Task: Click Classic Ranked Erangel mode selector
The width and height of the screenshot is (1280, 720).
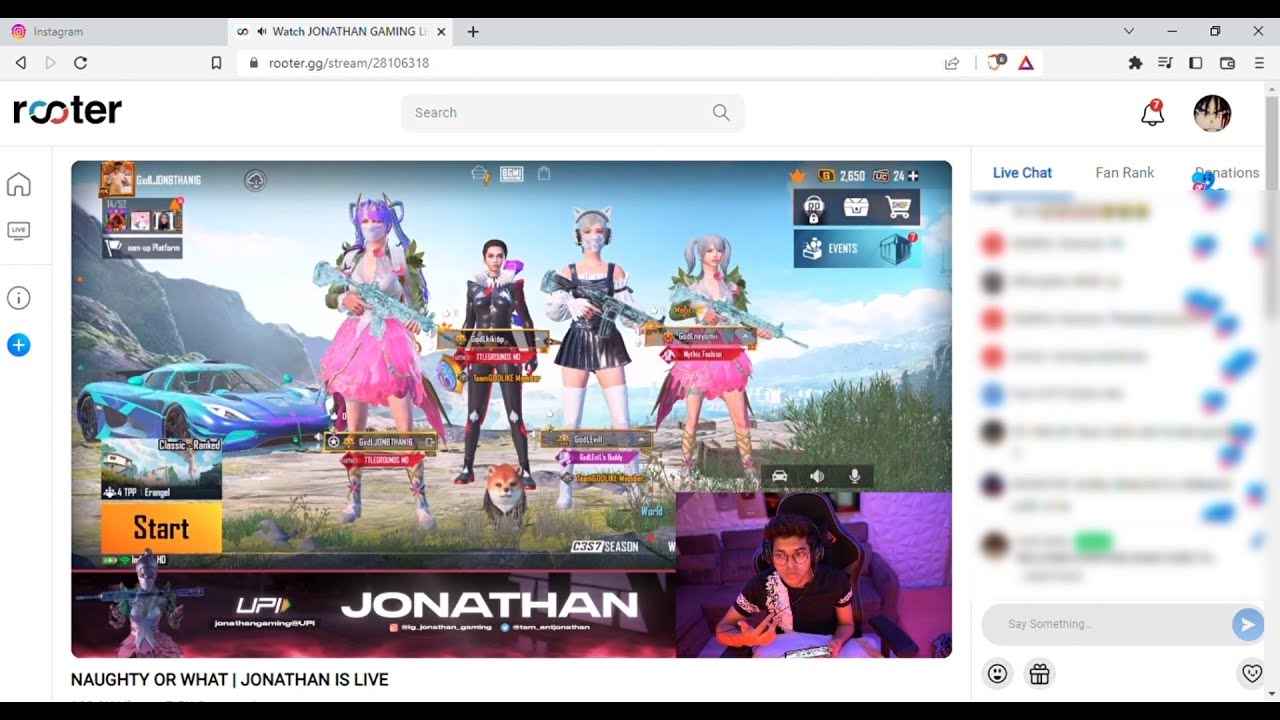Action: point(161,468)
